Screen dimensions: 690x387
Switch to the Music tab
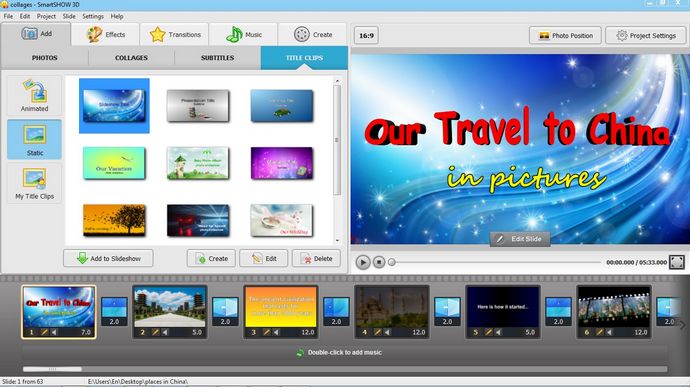pyautogui.click(x=244, y=35)
